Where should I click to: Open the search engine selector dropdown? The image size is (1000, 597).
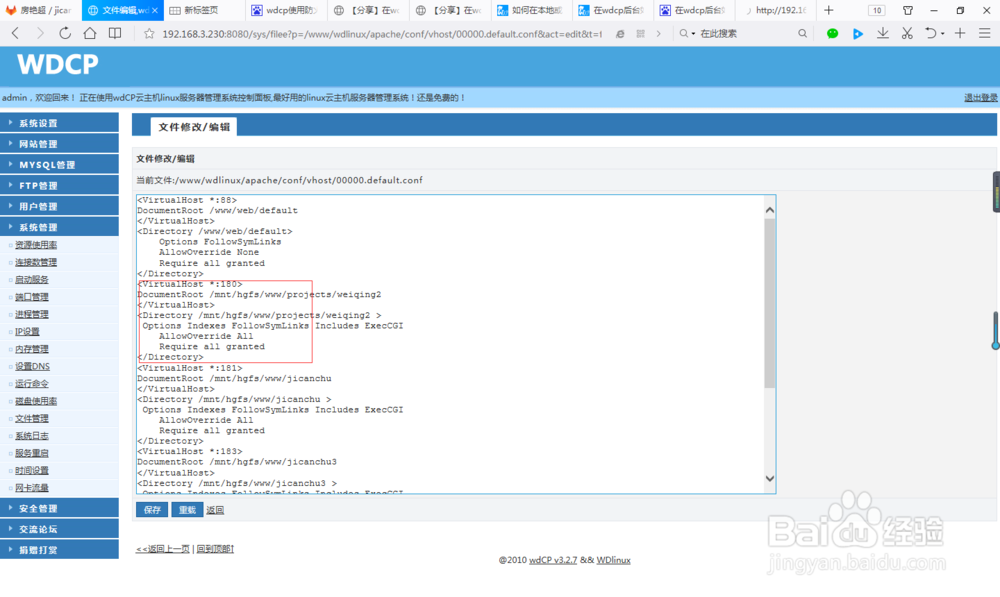point(687,33)
